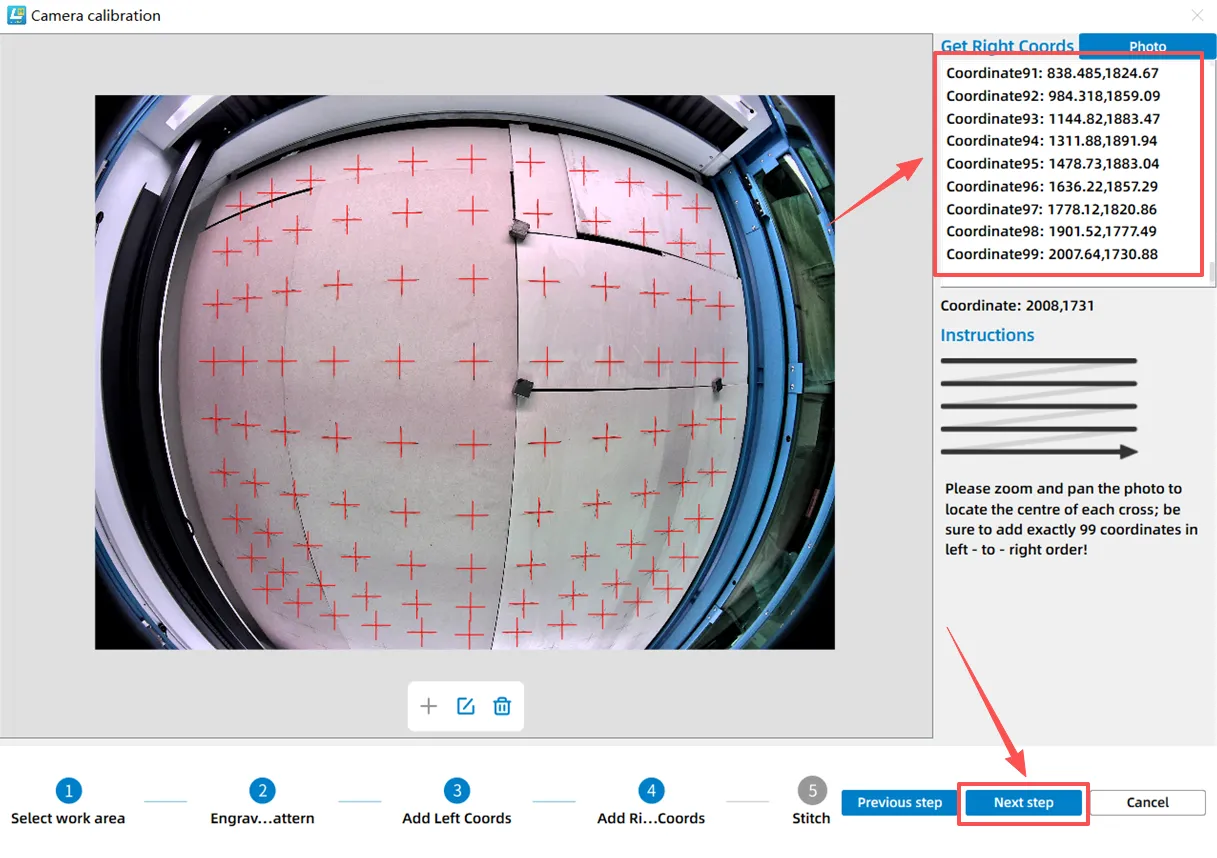
Task: Click the plus icon to add a coordinate
Action: [429, 706]
